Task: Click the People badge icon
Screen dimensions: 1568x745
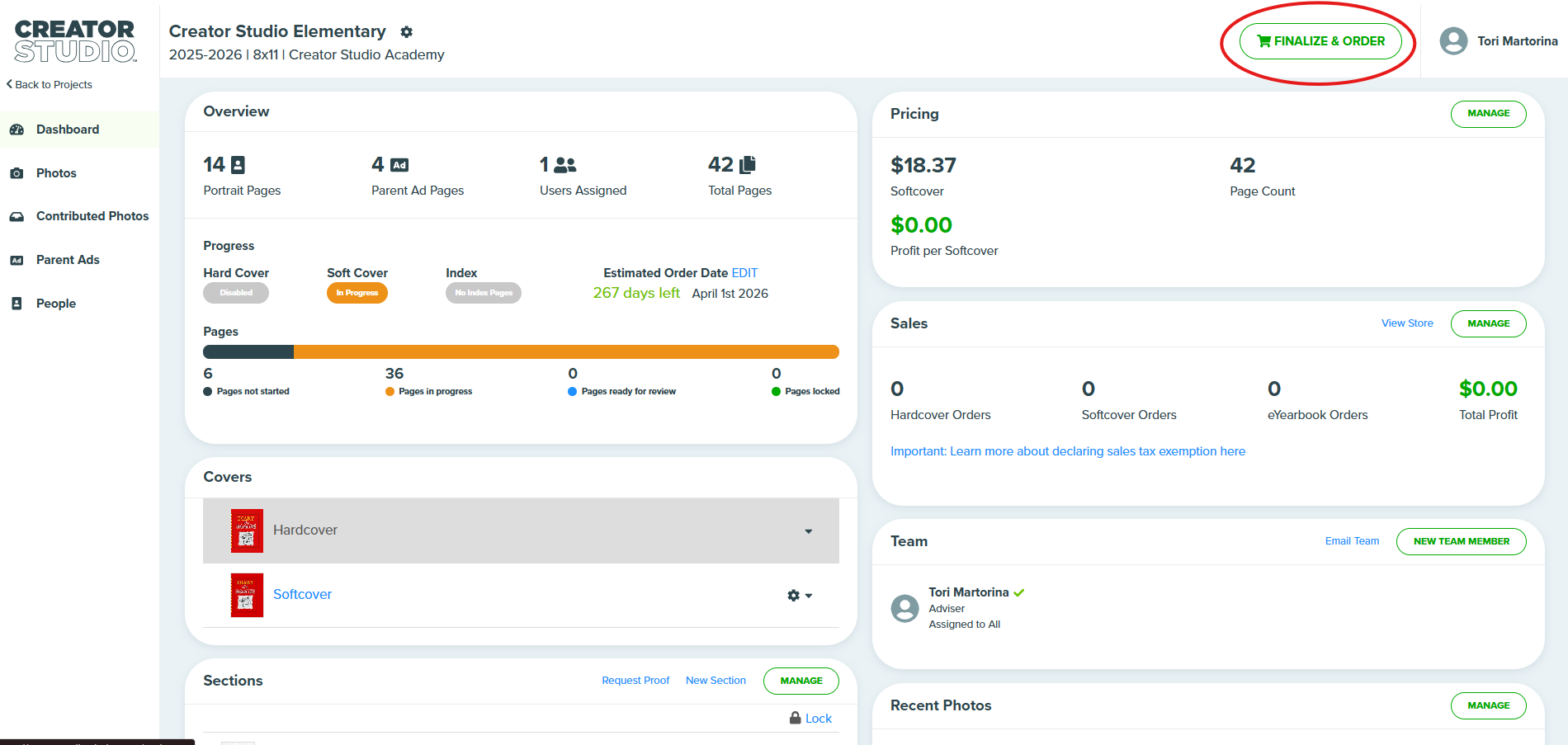Action: tap(17, 304)
